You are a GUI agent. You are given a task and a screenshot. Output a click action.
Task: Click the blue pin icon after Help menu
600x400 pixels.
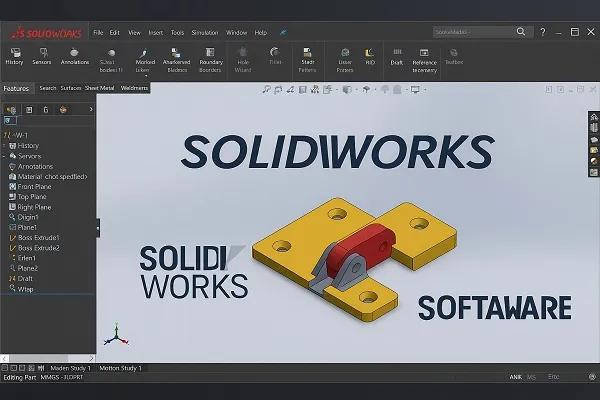283,33
